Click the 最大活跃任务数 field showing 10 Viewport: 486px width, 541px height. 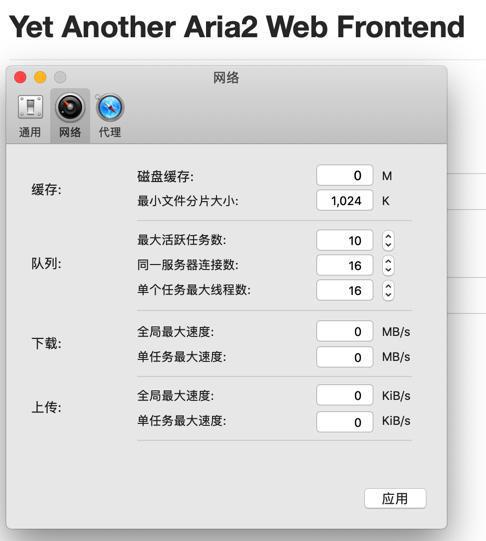pyautogui.click(x=345, y=240)
